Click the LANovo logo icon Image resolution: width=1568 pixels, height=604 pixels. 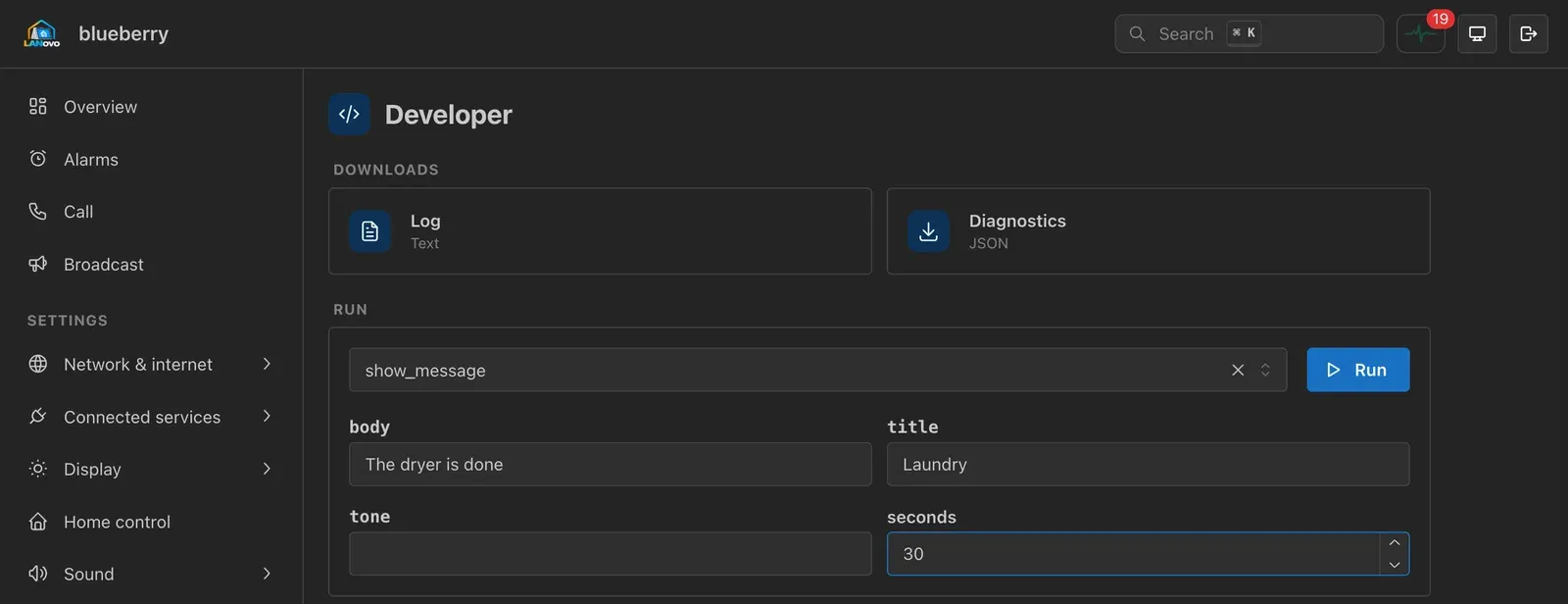[x=41, y=33]
